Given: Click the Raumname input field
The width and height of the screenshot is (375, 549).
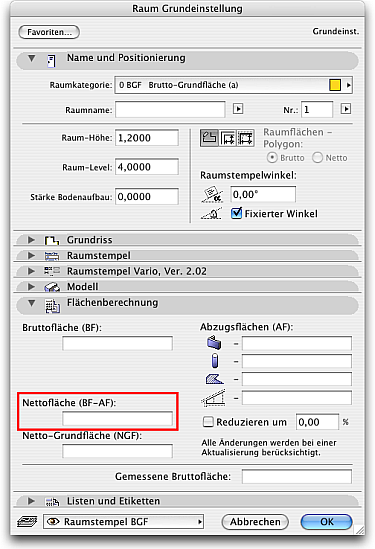Looking at the screenshot, I should [x=170, y=110].
